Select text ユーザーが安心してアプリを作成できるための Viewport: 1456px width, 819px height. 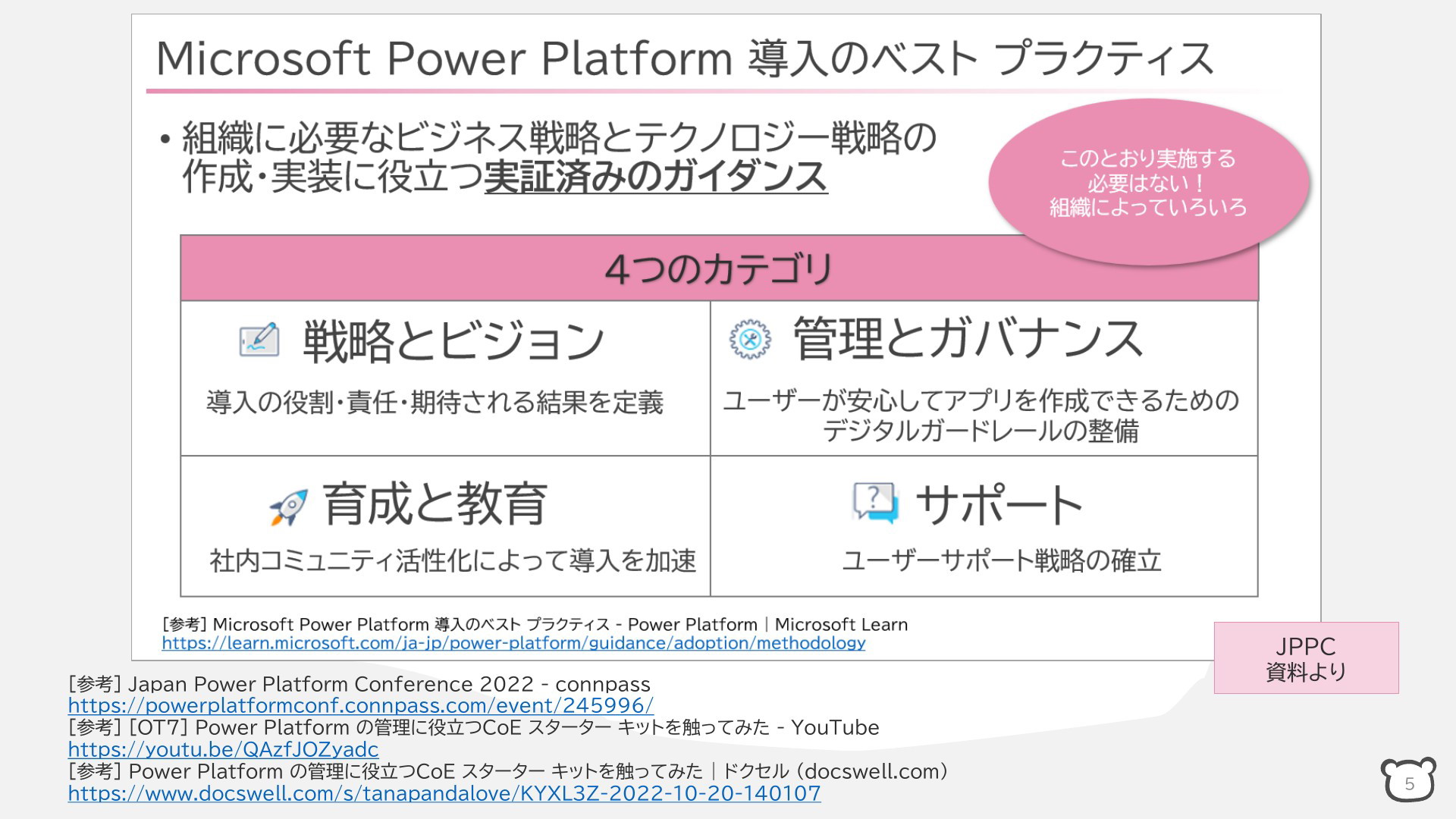(981, 400)
